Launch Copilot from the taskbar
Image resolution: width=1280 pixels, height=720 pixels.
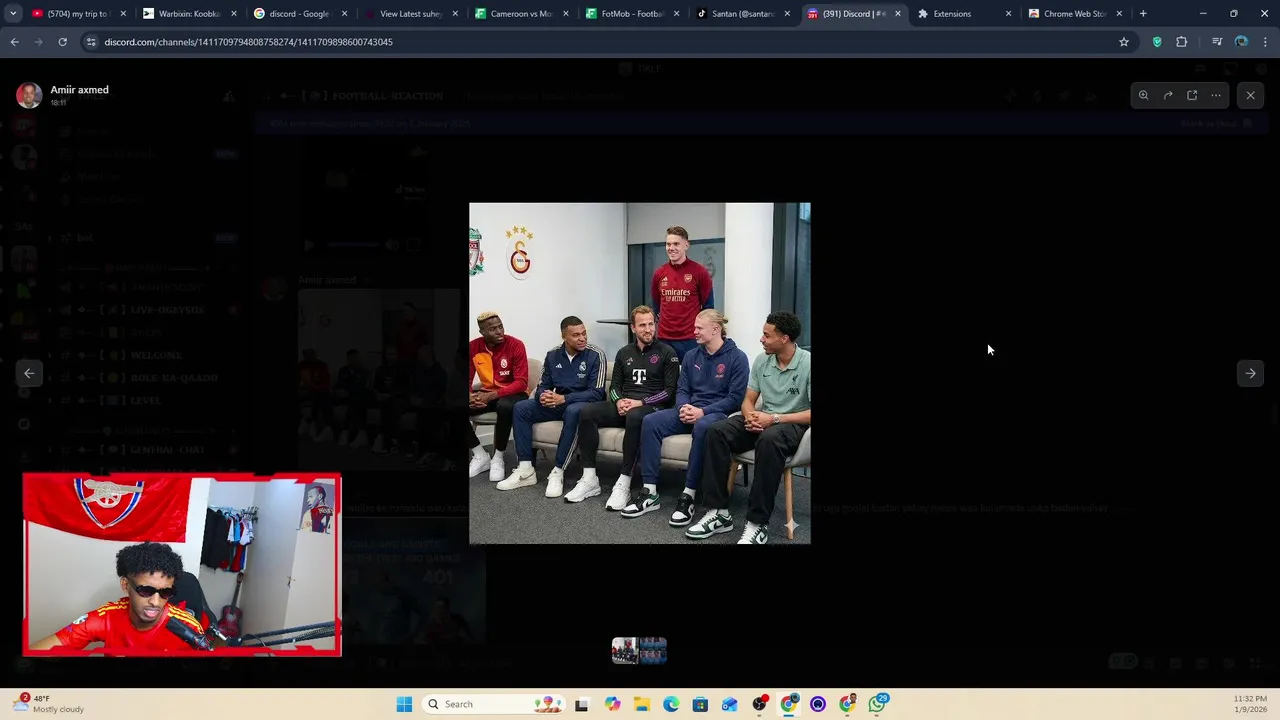click(x=612, y=704)
